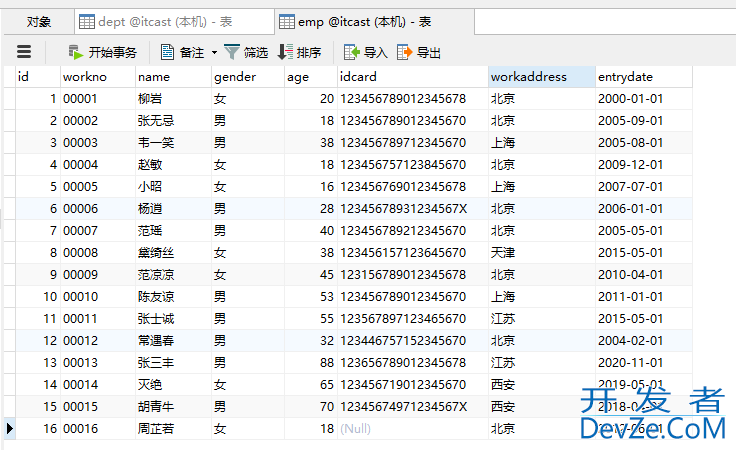Screen dimensions: 736x450
Task: Open the hamburger menu icon
Action: [x=24, y=52]
